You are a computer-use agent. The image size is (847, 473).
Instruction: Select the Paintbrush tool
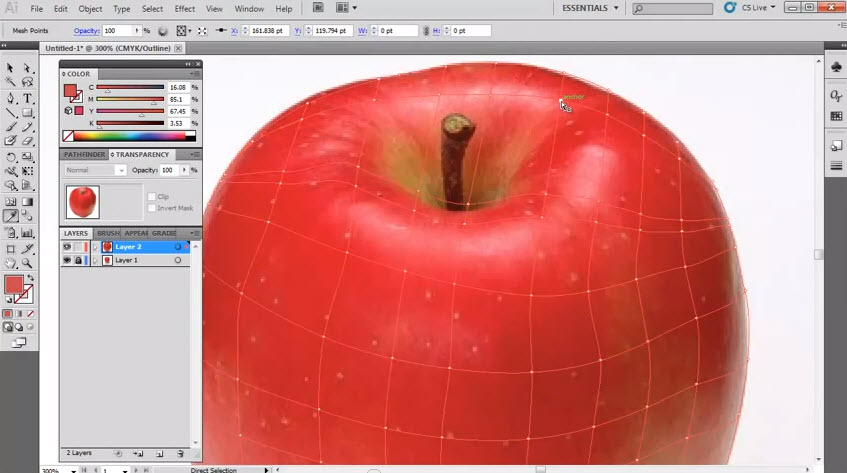pos(10,127)
